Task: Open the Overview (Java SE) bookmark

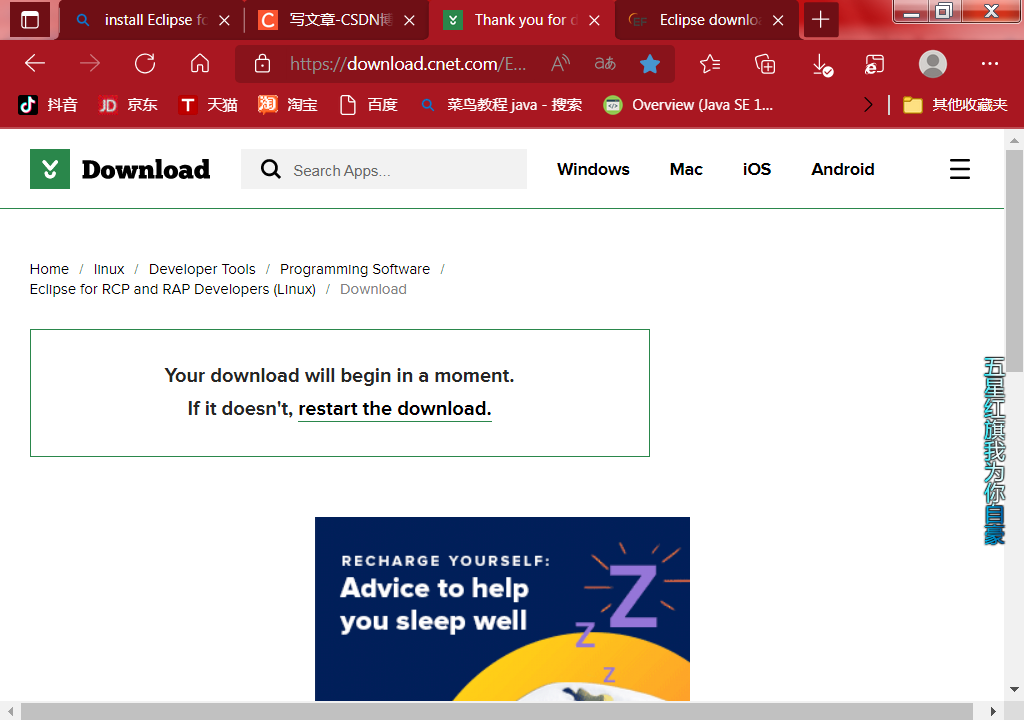Action: (x=688, y=105)
